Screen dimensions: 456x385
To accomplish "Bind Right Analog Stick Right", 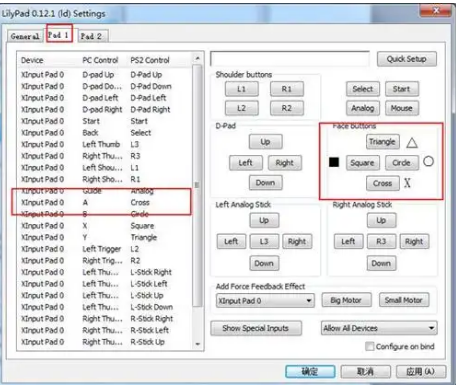I will [x=414, y=242].
